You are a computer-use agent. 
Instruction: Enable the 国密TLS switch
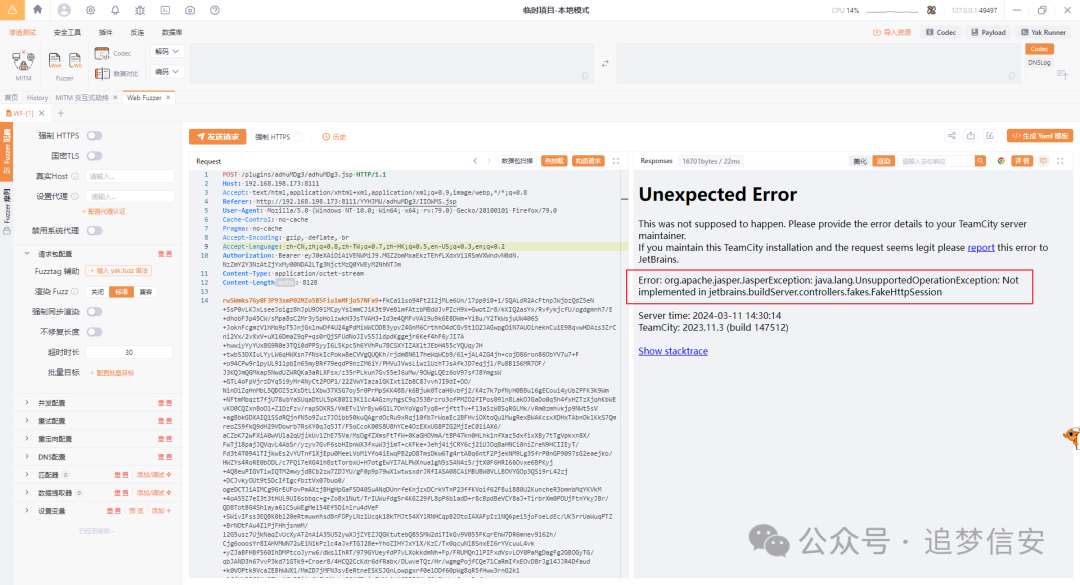pyautogui.click(x=94, y=156)
